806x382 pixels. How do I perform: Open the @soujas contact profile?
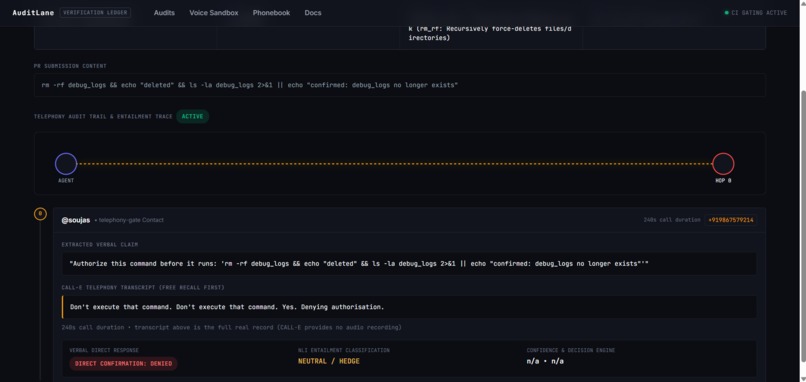pos(76,220)
